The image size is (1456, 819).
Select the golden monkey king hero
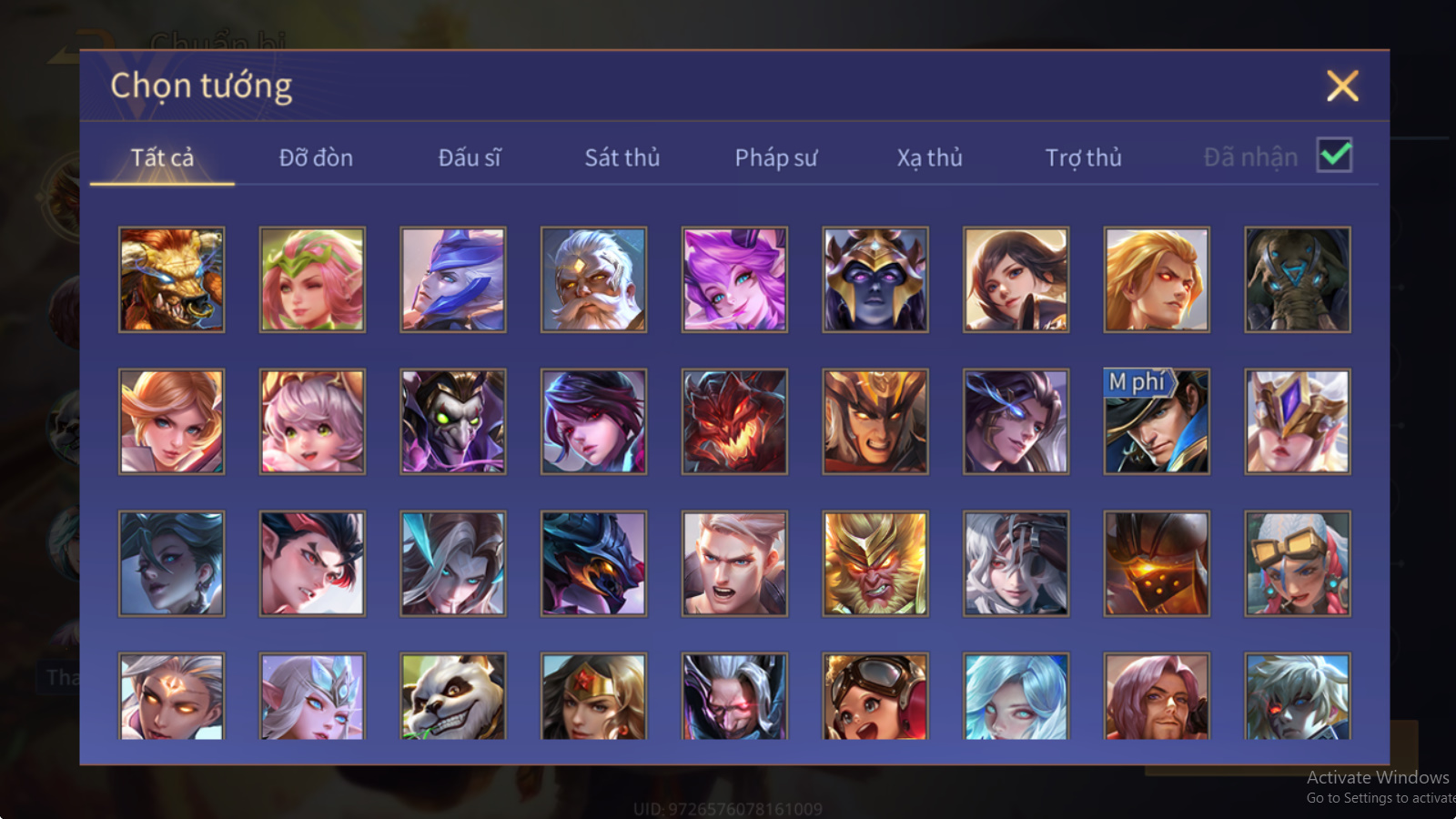[875, 563]
